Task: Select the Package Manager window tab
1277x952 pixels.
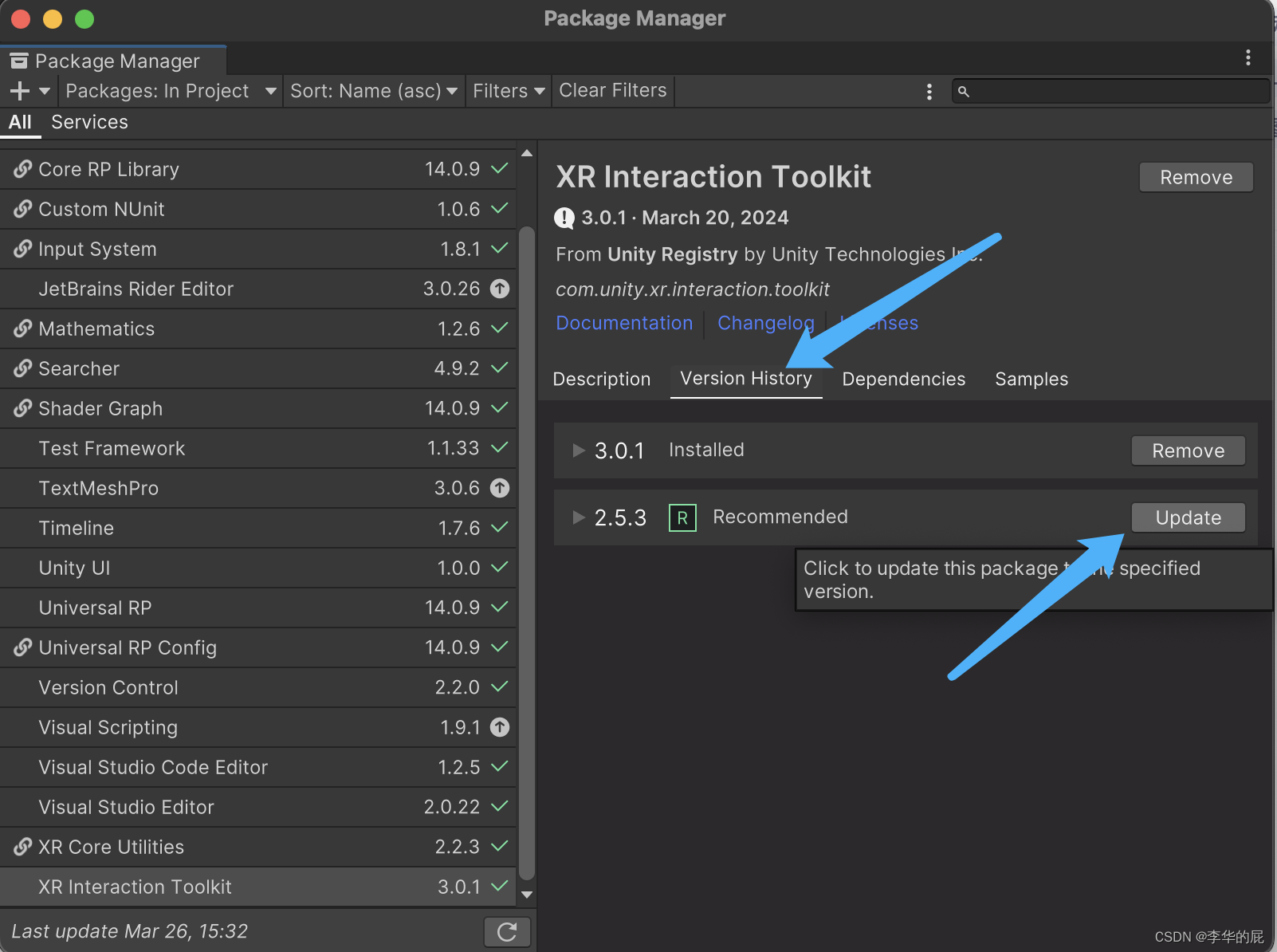Action: pyautogui.click(x=113, y=61)
